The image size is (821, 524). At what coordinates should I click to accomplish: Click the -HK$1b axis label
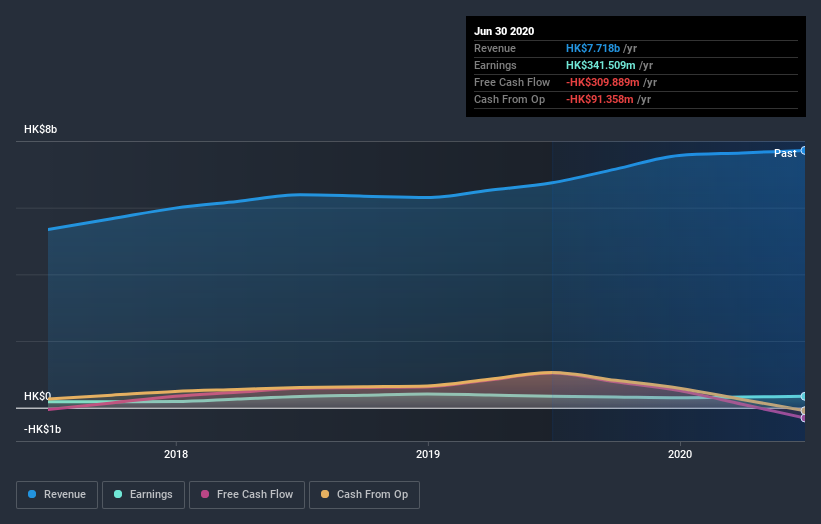(42, 429)
